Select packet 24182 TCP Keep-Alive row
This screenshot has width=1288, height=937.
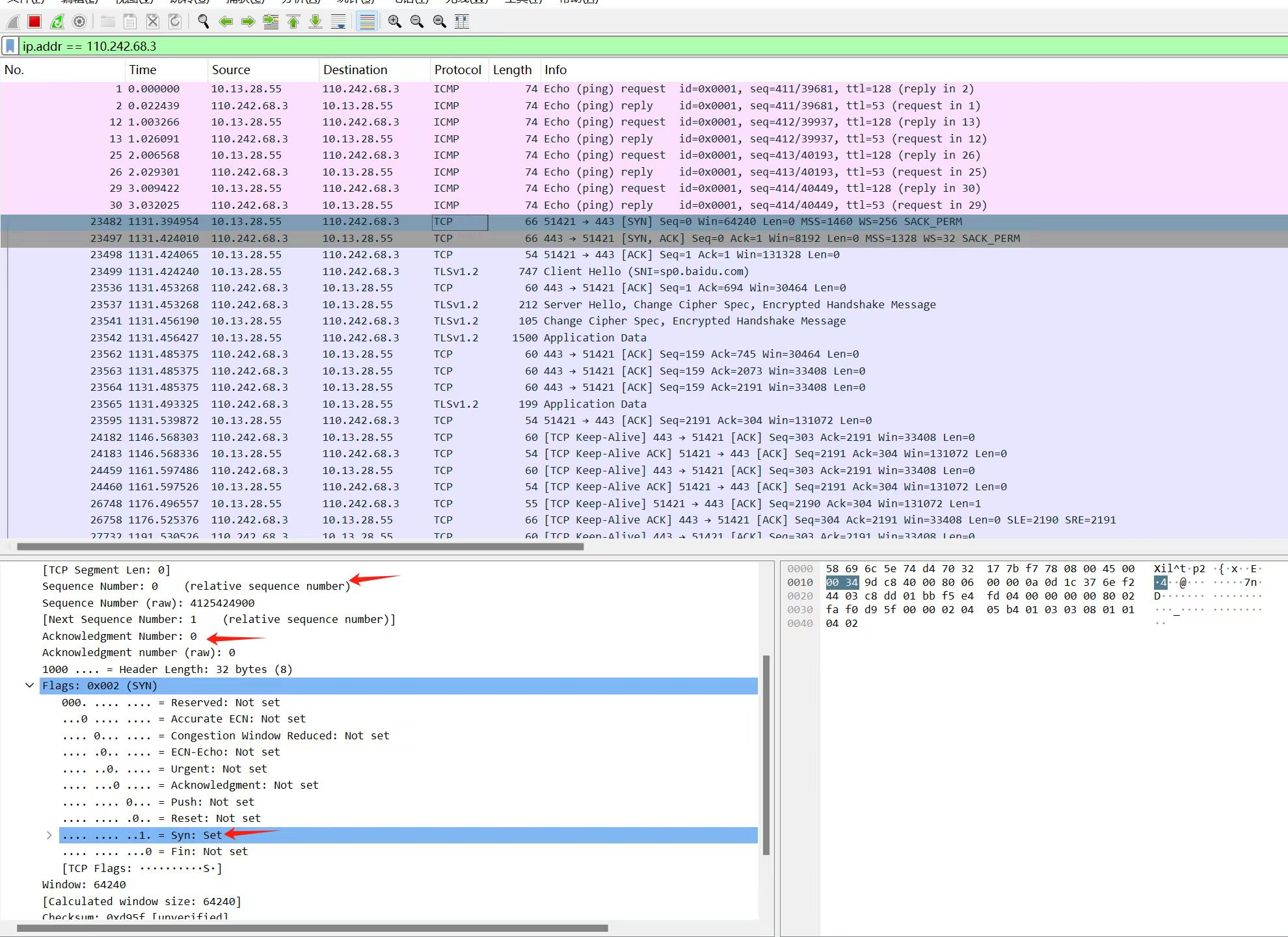coord(644,437)
